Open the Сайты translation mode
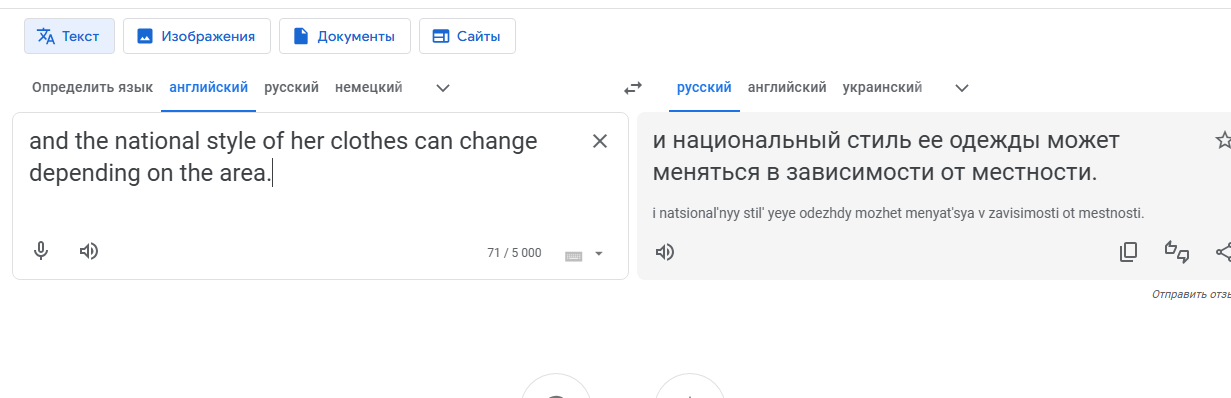The height and width of the screenshot is (398, 1231). [x=467, y=36]
